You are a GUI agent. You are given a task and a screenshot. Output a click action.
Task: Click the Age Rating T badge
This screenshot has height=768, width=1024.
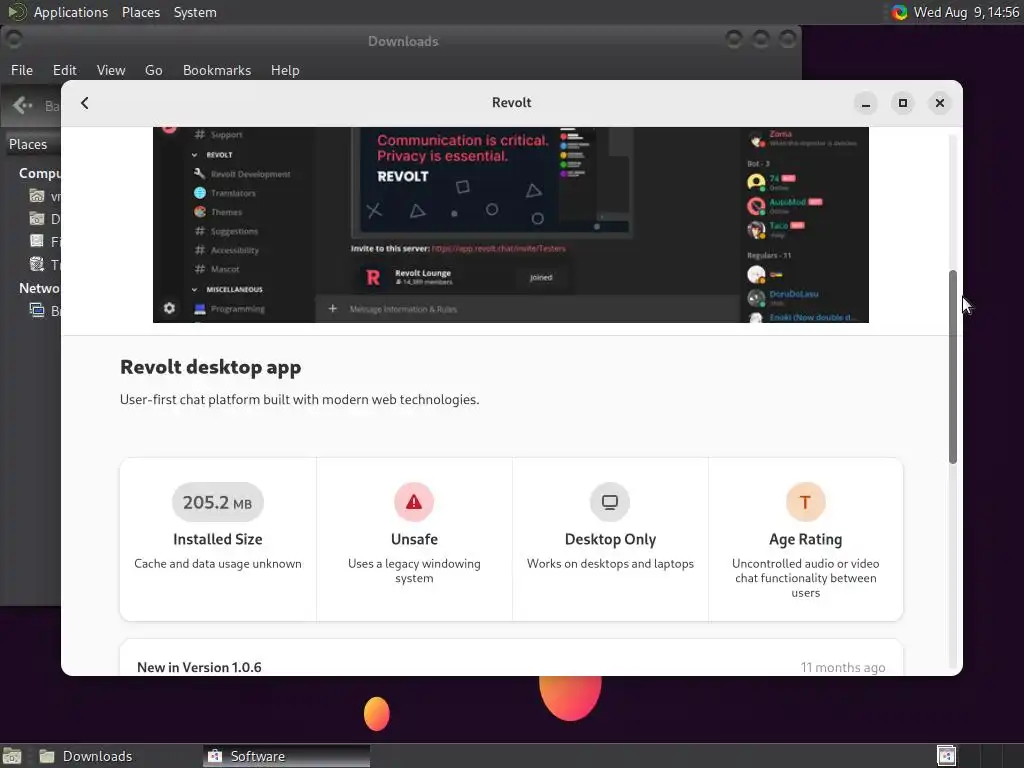coord(805,502)
